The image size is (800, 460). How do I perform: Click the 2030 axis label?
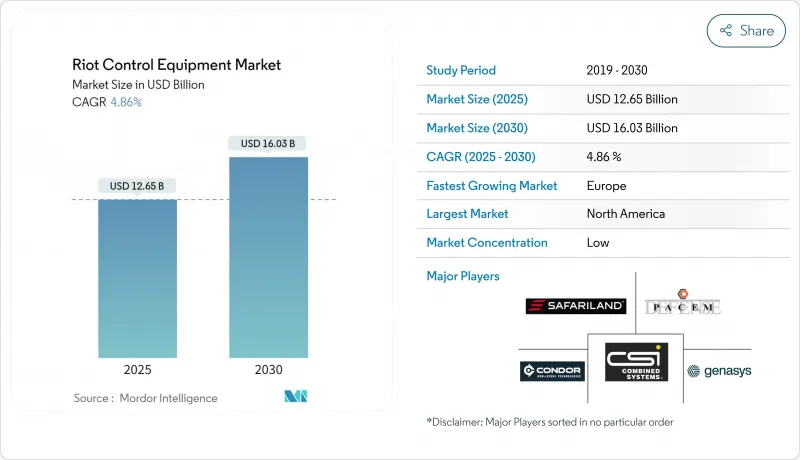point(268,370)
